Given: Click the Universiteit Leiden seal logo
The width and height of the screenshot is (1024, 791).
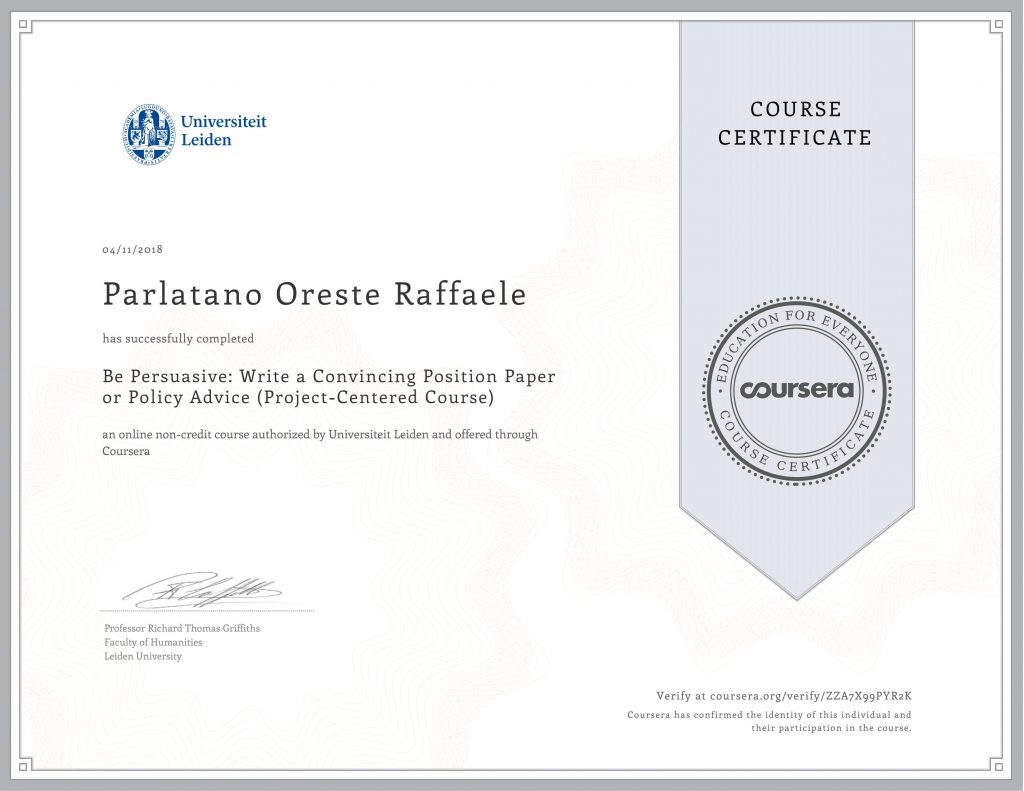Looking at the screenshot, I should tap(148, 133).
